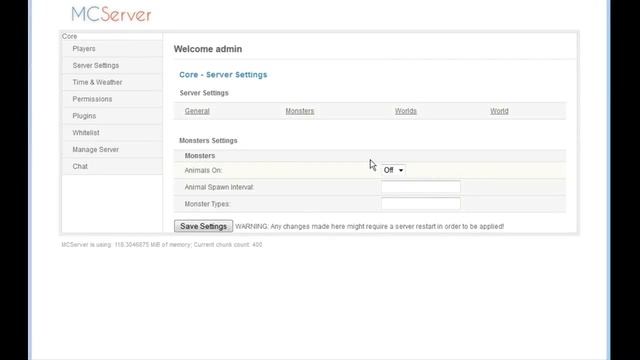Click the 'Core' sidebar section label
Viewport: 640px width, 360px height.
69,36
